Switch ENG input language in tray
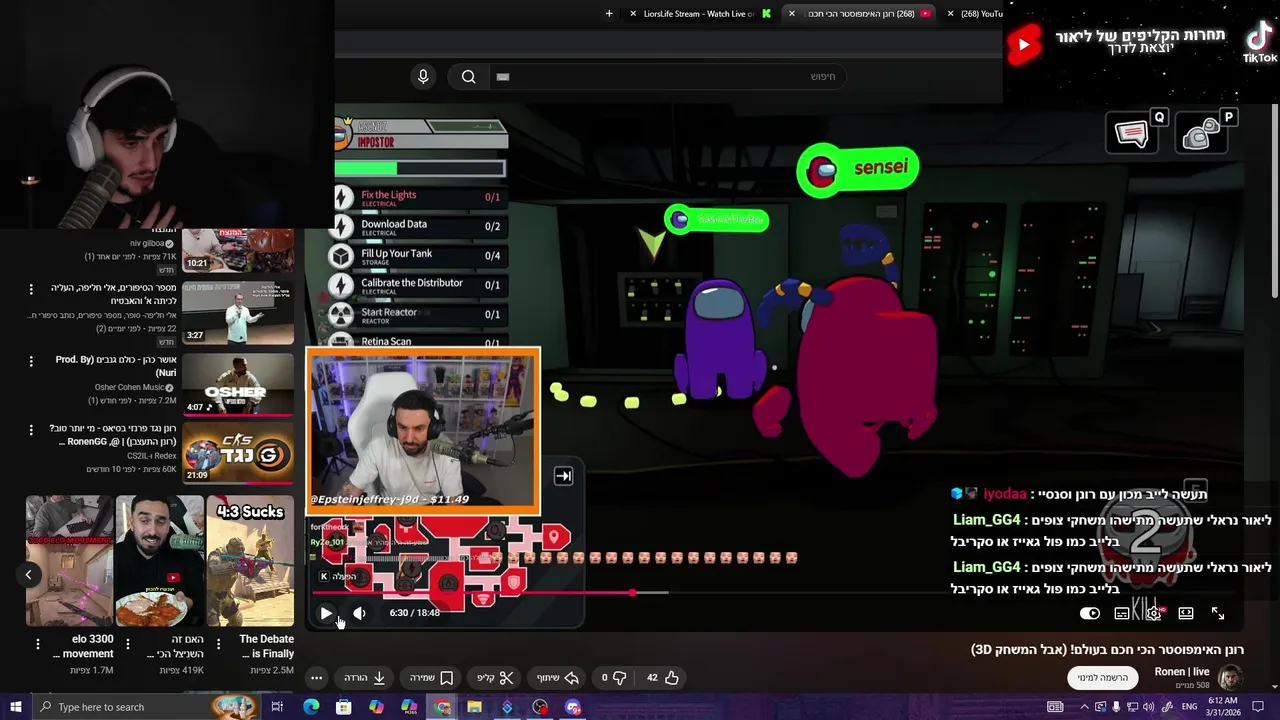This screenshot has width=1280, height=720. (1189, 707)
